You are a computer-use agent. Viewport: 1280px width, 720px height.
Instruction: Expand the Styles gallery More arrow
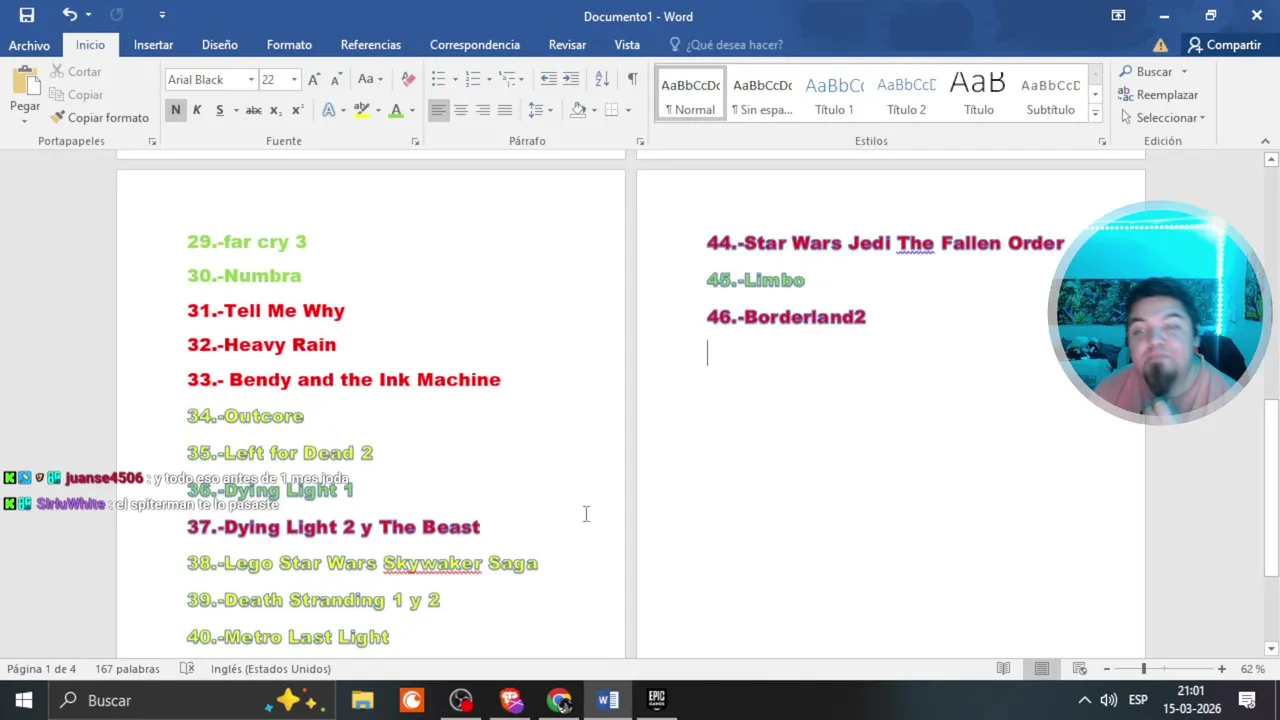pyautogui.click(x=1095, y=114)
